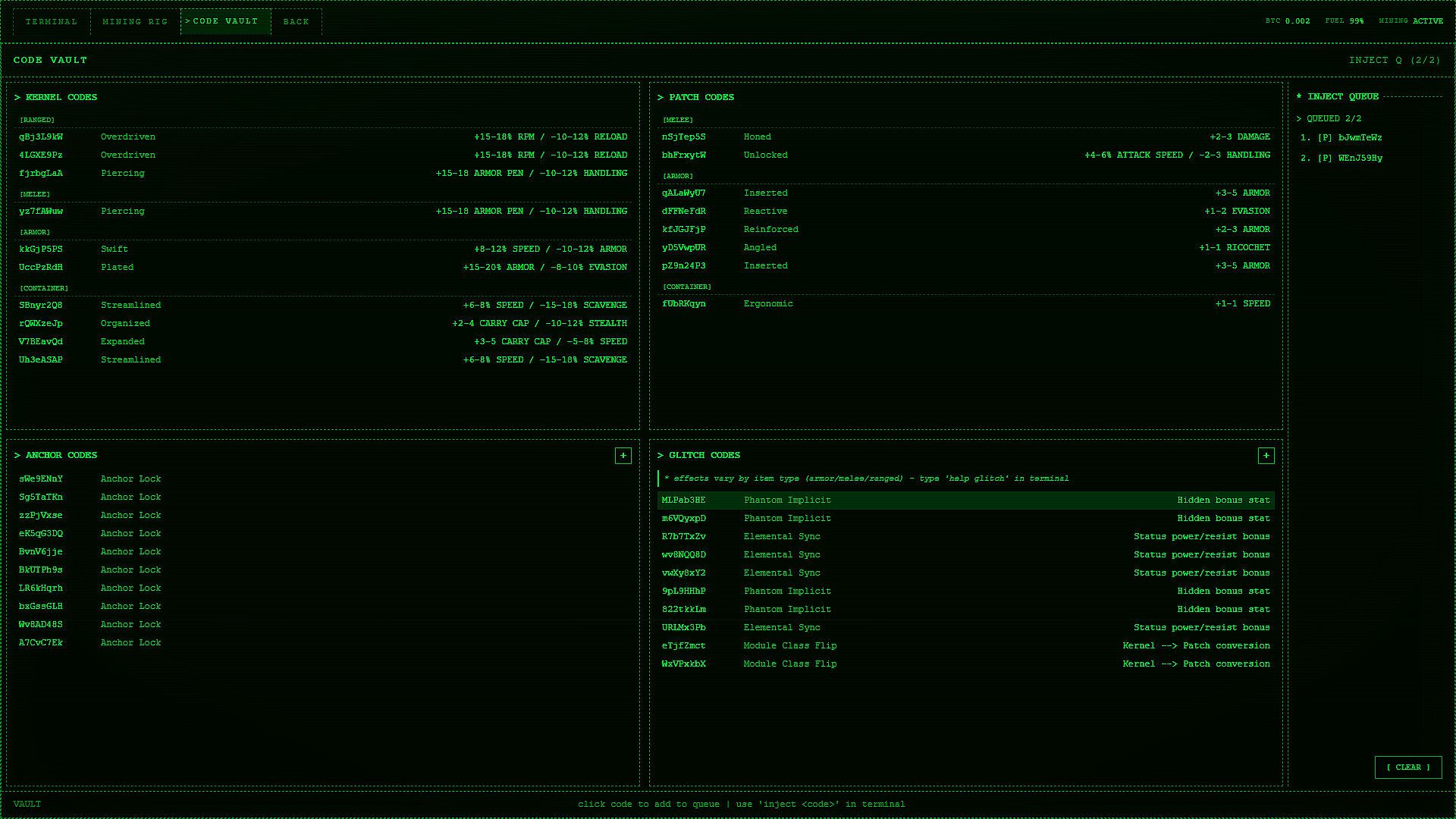Click the plus icon in Anchor Codes panel

pyautogui.click(x=623, y=456)
